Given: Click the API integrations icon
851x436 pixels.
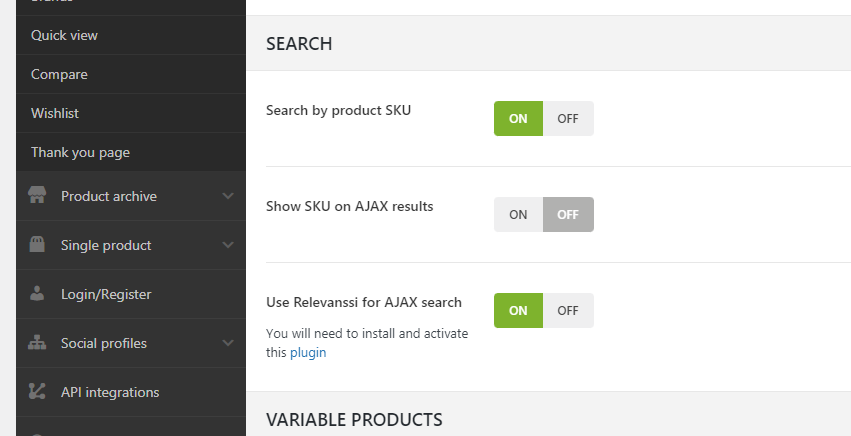Looking at the screenshot, I should coord(37,392).
